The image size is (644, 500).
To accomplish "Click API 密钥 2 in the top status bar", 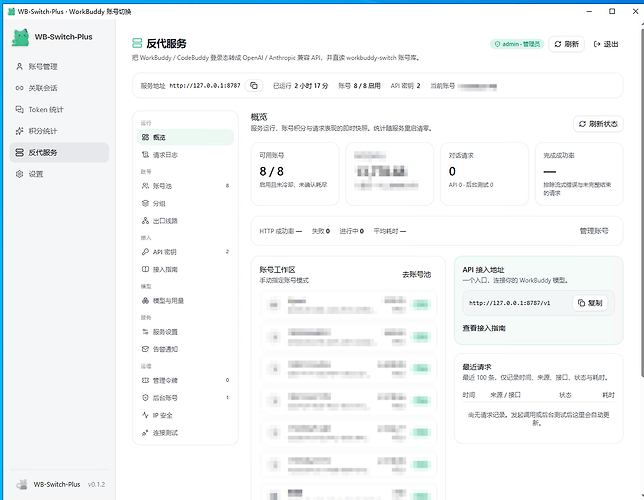I will pos(405,86).
